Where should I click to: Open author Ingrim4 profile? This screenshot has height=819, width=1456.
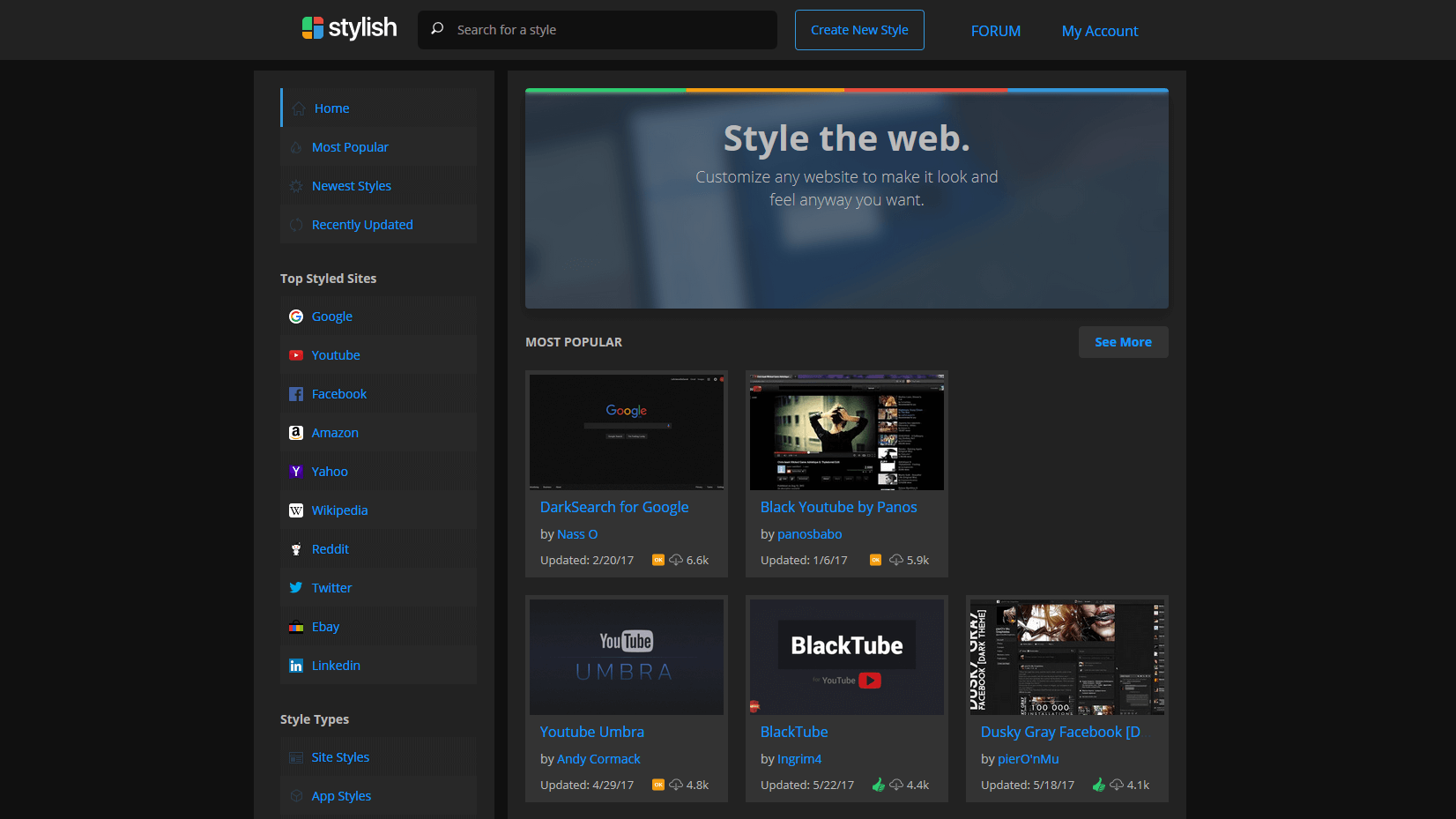(x=799, y=759)
